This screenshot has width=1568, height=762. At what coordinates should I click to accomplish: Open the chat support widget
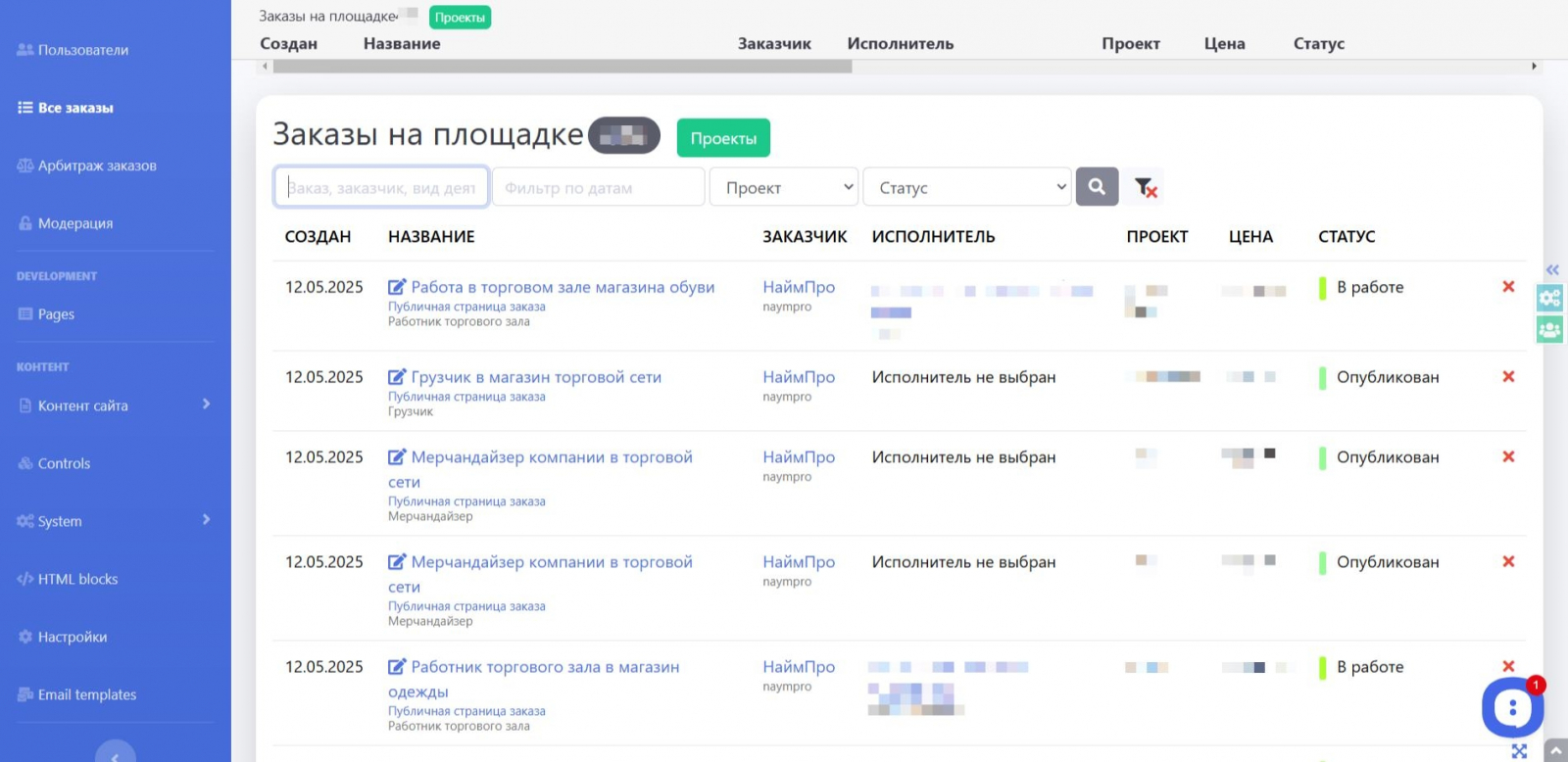pos(1512,707)
